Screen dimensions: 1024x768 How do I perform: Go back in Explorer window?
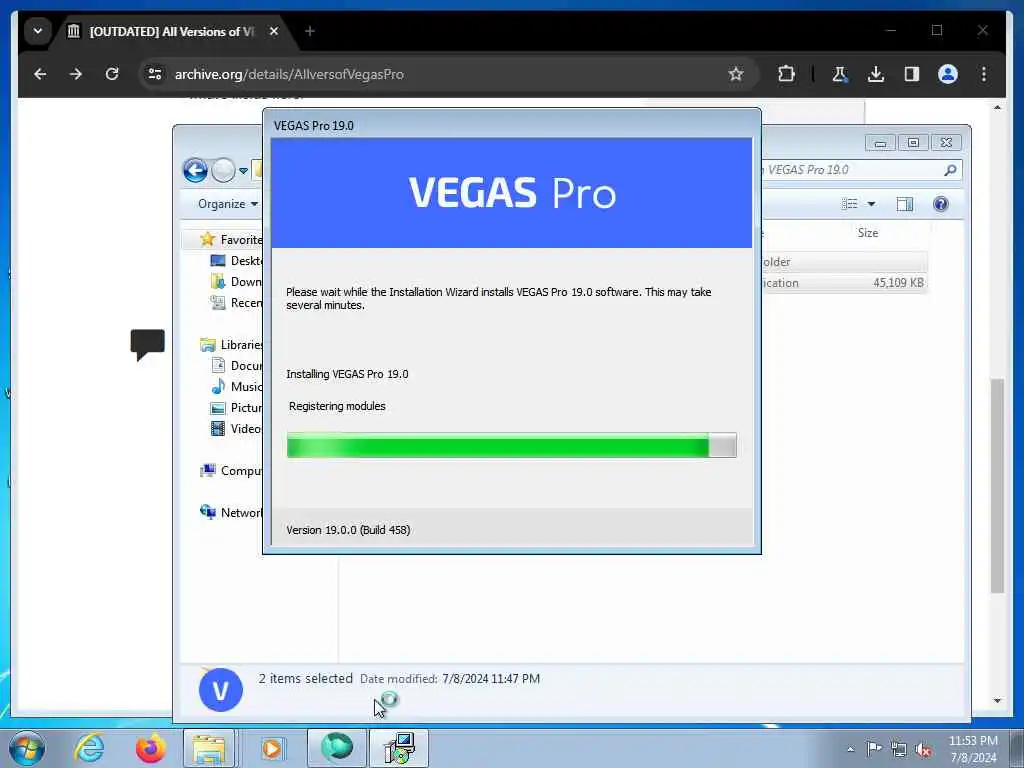[x=195, y=170]
